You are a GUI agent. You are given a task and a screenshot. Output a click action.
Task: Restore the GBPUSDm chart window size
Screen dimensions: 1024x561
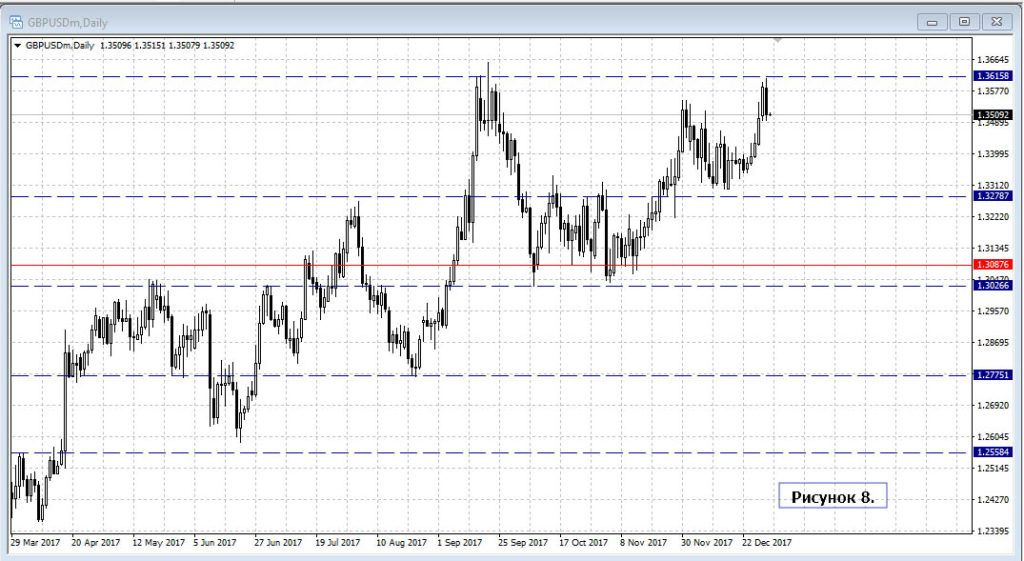[965, 21]
